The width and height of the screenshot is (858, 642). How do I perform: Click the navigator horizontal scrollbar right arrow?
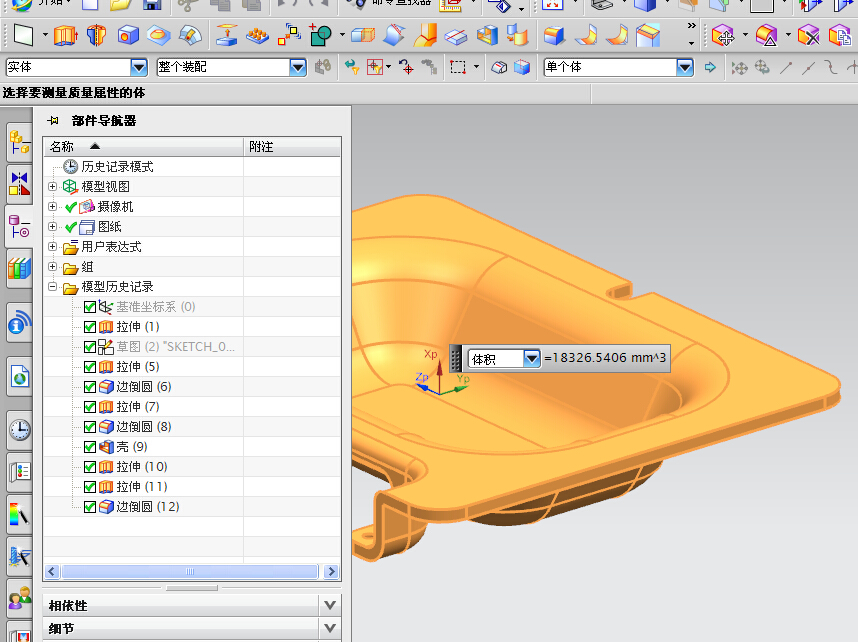click(x=330, y=571)
